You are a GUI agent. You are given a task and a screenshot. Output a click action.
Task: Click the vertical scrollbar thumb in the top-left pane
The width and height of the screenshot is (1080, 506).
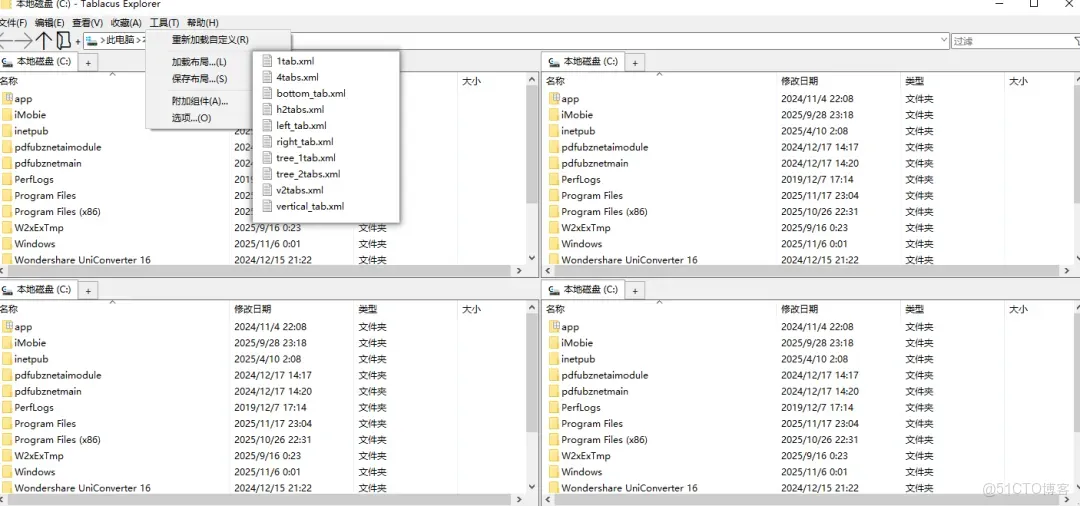pos(531,145)
